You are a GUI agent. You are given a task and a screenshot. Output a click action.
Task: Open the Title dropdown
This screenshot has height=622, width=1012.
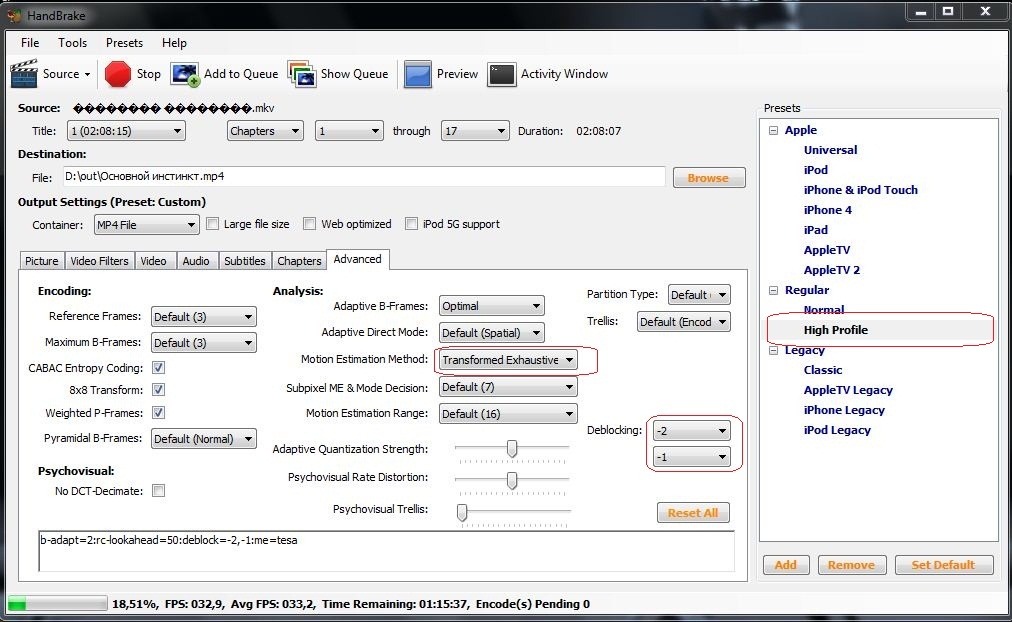coord(126,131)
